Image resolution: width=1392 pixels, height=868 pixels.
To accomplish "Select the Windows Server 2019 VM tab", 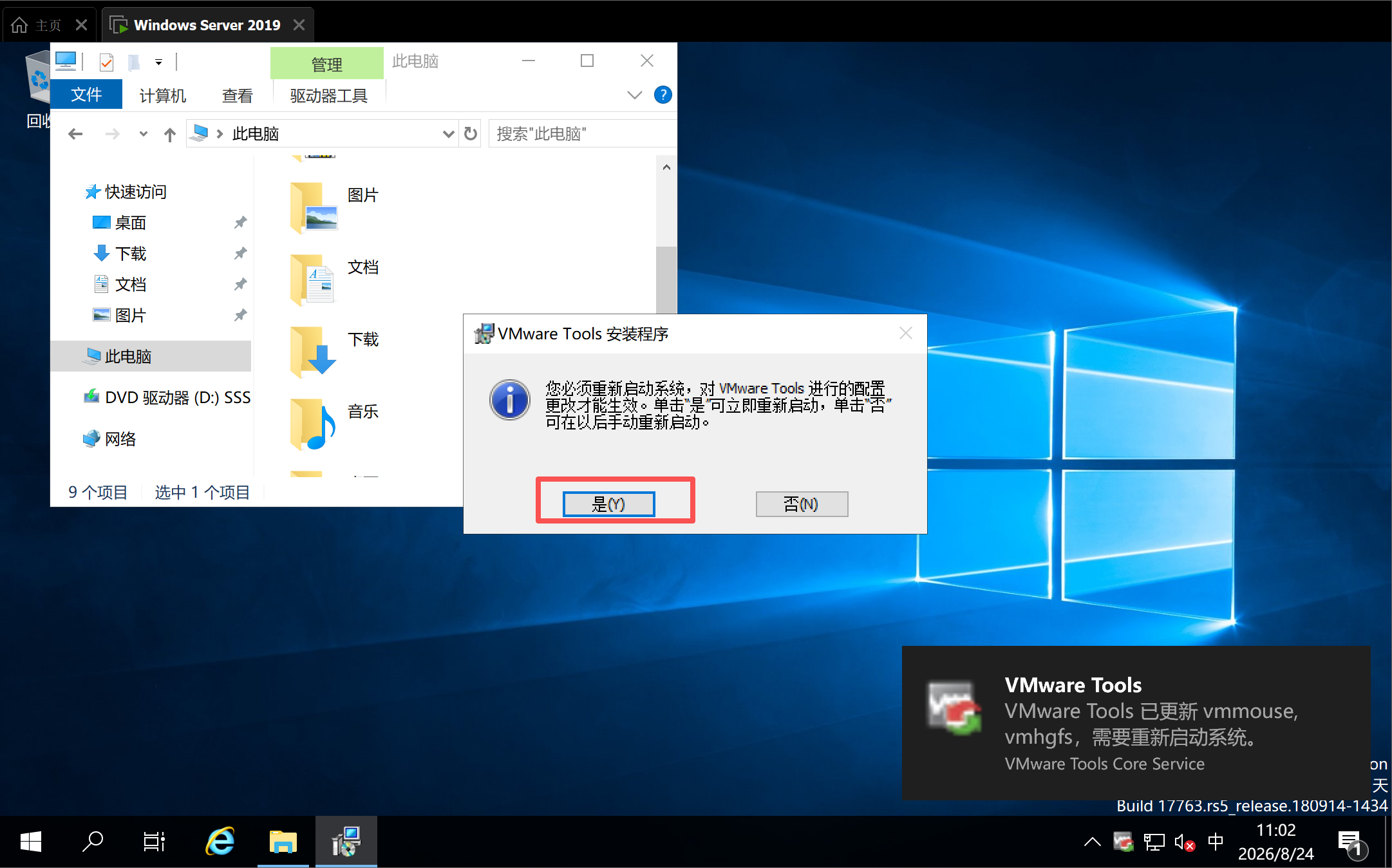I will (x=207, y=25).
